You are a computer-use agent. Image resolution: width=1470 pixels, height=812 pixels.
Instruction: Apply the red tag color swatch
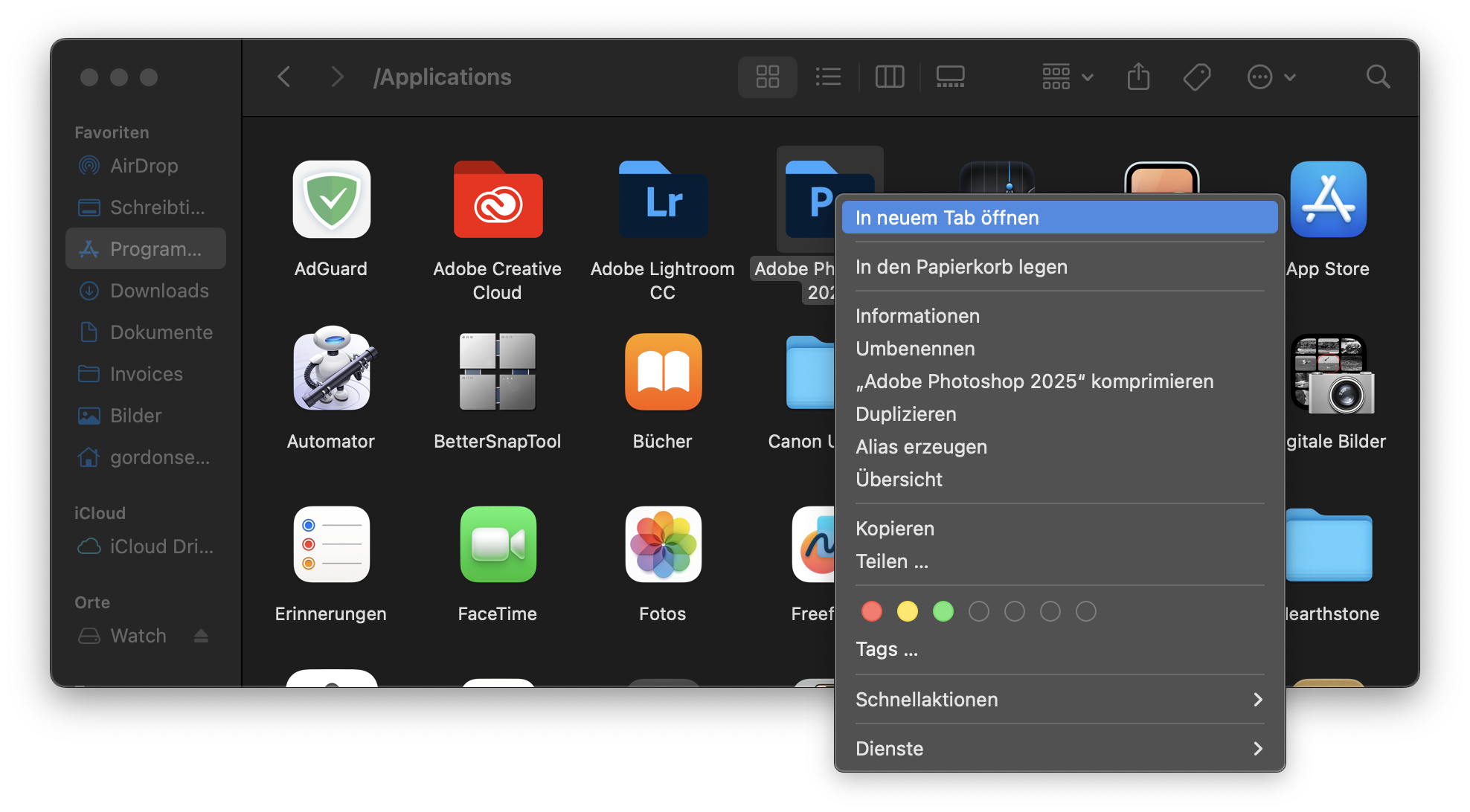872,611
